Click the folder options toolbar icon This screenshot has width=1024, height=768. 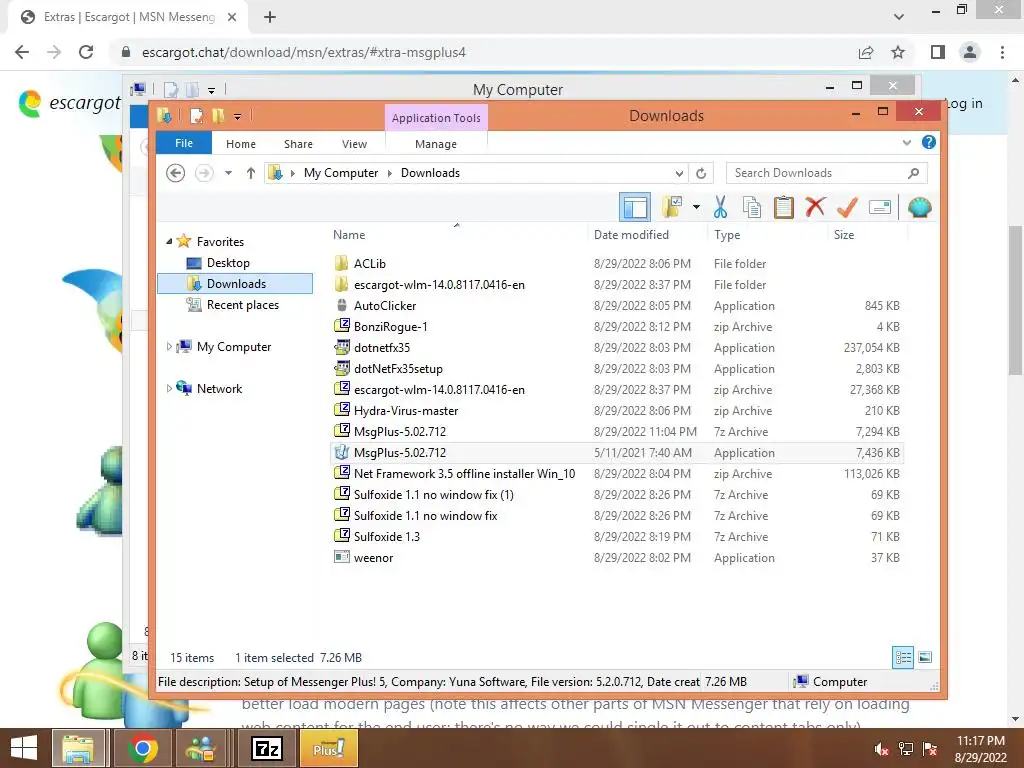tap(672, 208)
